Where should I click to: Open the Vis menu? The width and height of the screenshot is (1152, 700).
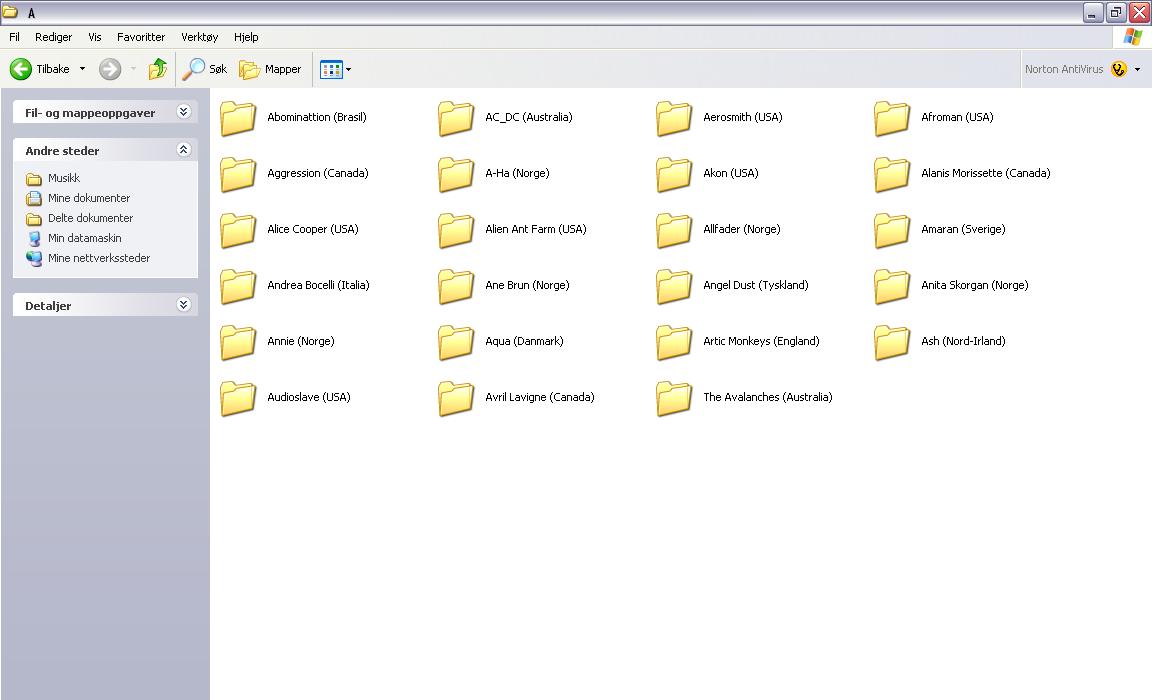pos(95,37)
